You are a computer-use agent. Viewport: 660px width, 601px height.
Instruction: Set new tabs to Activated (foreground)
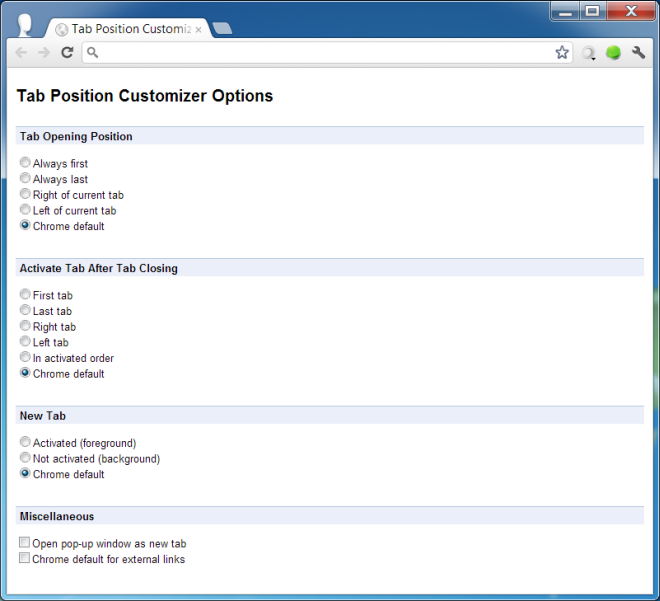25,442
